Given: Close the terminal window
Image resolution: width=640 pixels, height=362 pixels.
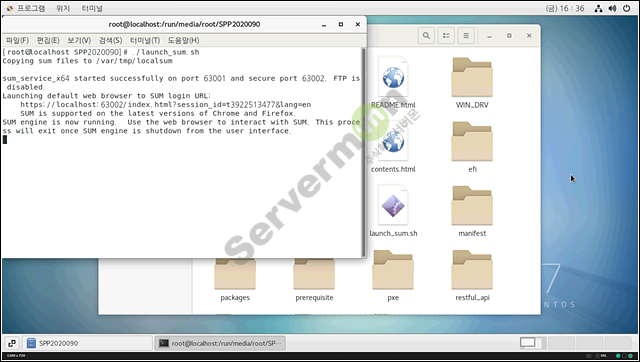Looking at the screenshot, I should 358,24.
